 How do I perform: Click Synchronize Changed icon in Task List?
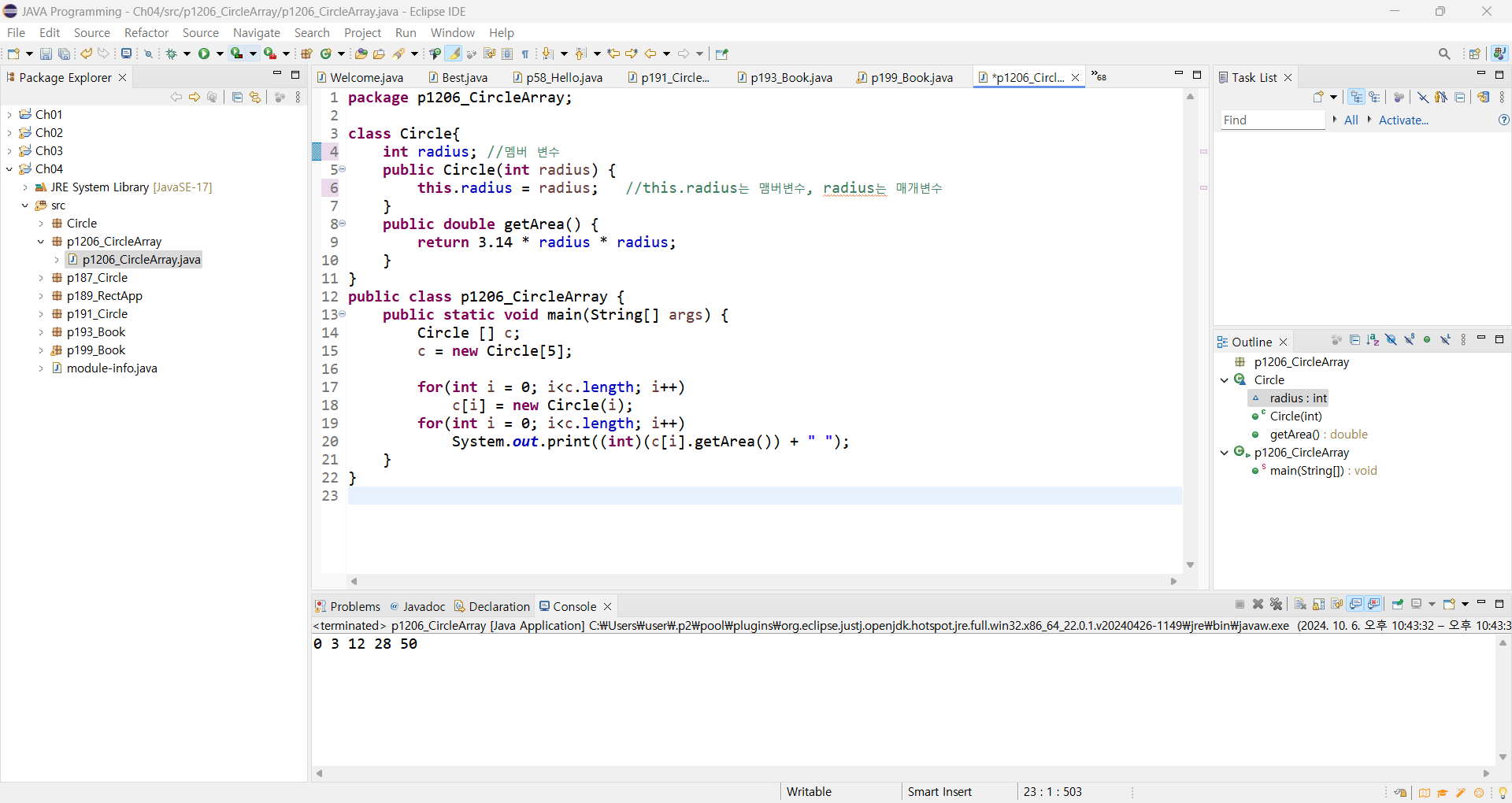coord(1484,97)
